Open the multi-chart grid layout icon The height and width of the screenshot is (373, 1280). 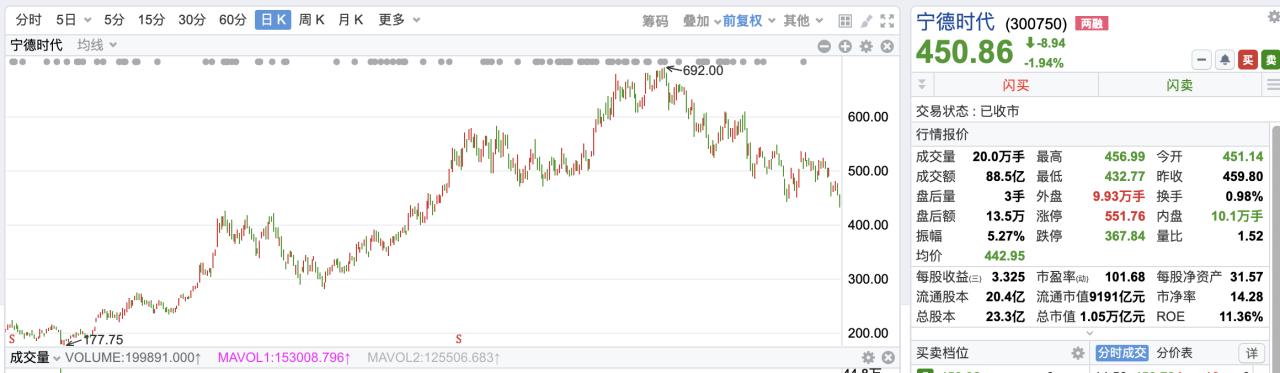[x=844, y=20]
